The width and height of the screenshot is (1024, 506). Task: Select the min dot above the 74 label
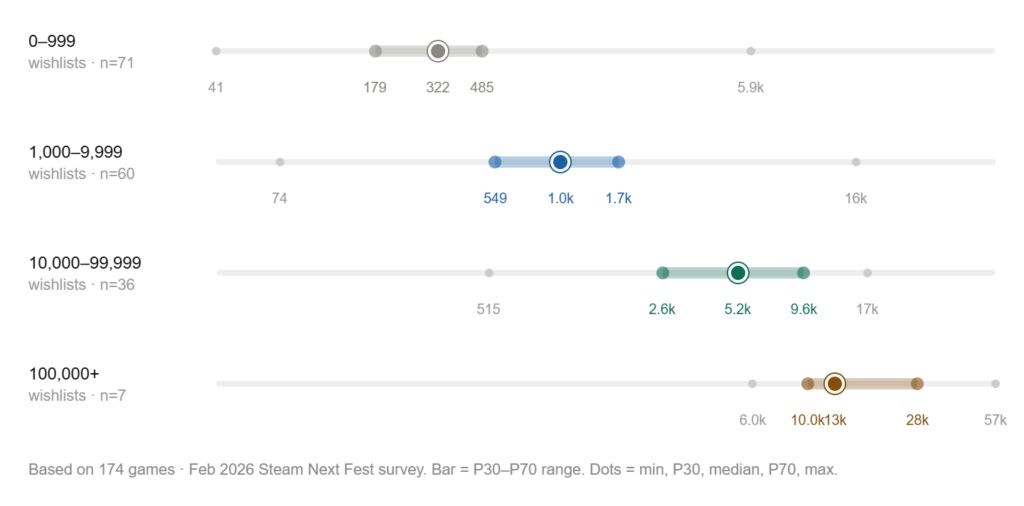(280, 162)
